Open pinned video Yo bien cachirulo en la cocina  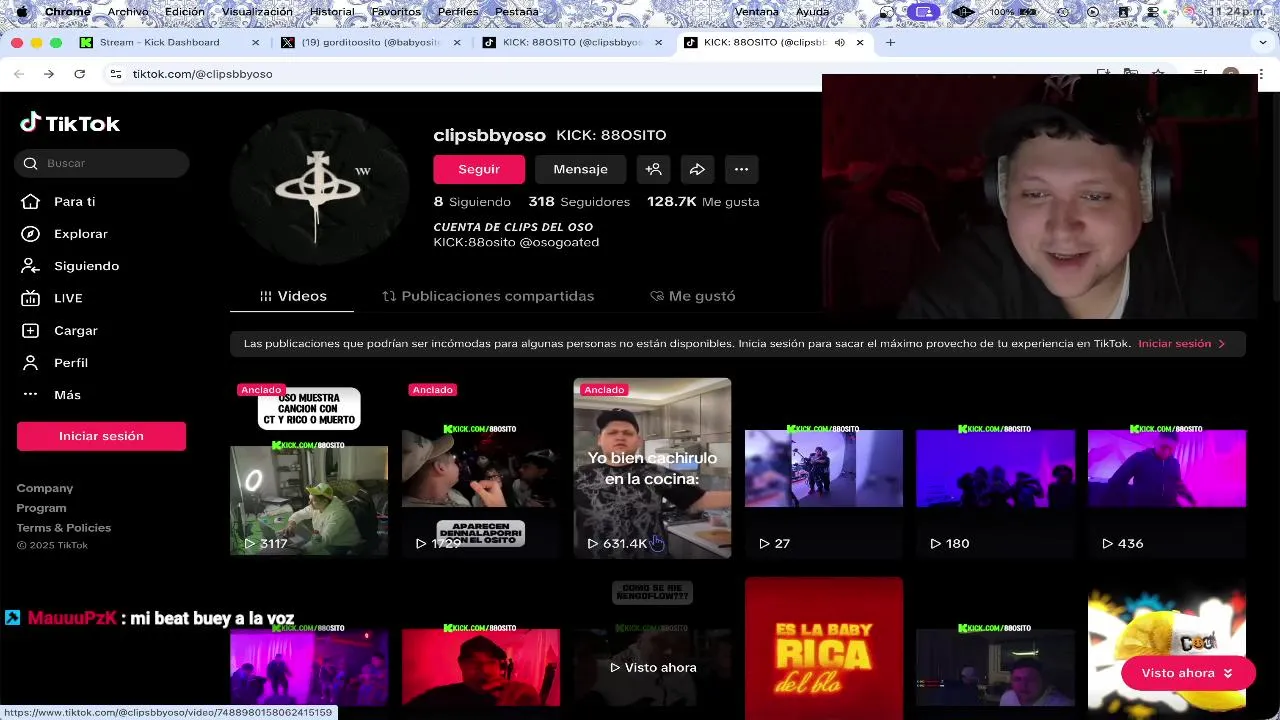coord(652,468)
